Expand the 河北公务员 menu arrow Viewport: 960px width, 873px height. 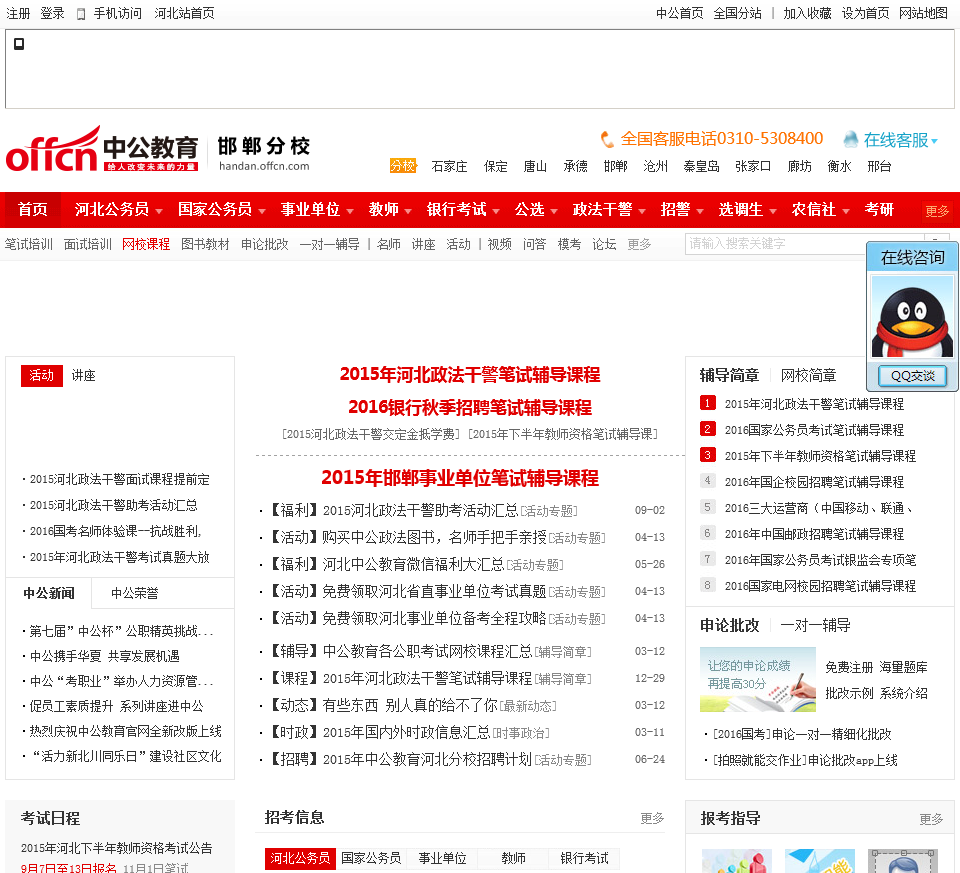click(159, 211)
